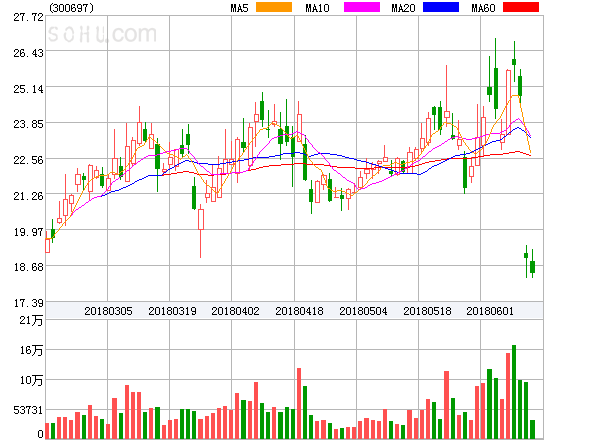The height and width of the screenshot is (440, 600).
Task: Click the MA10 legend label
Action: point(317,8)
